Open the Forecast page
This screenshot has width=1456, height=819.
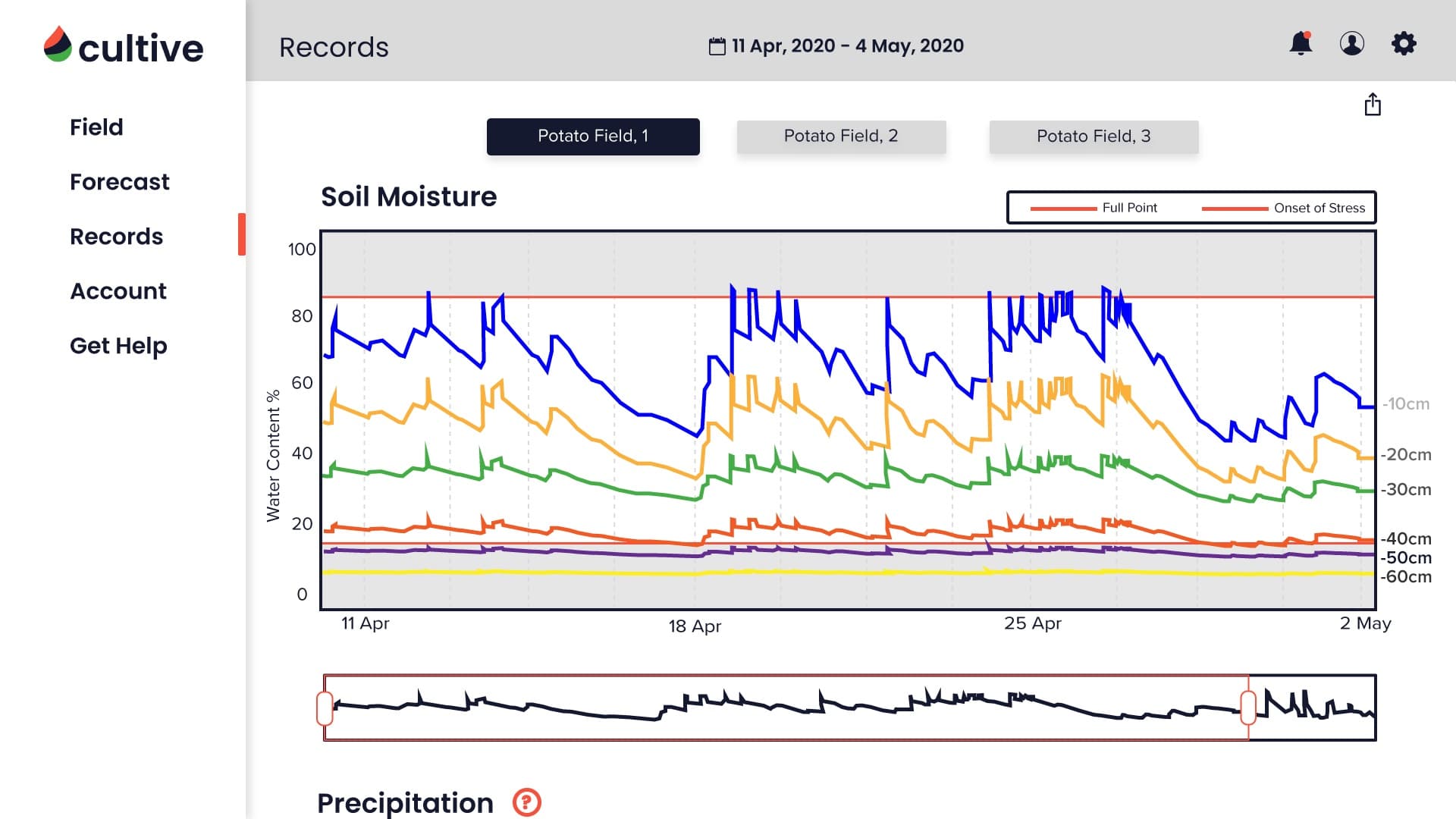[x=120, y=182]
